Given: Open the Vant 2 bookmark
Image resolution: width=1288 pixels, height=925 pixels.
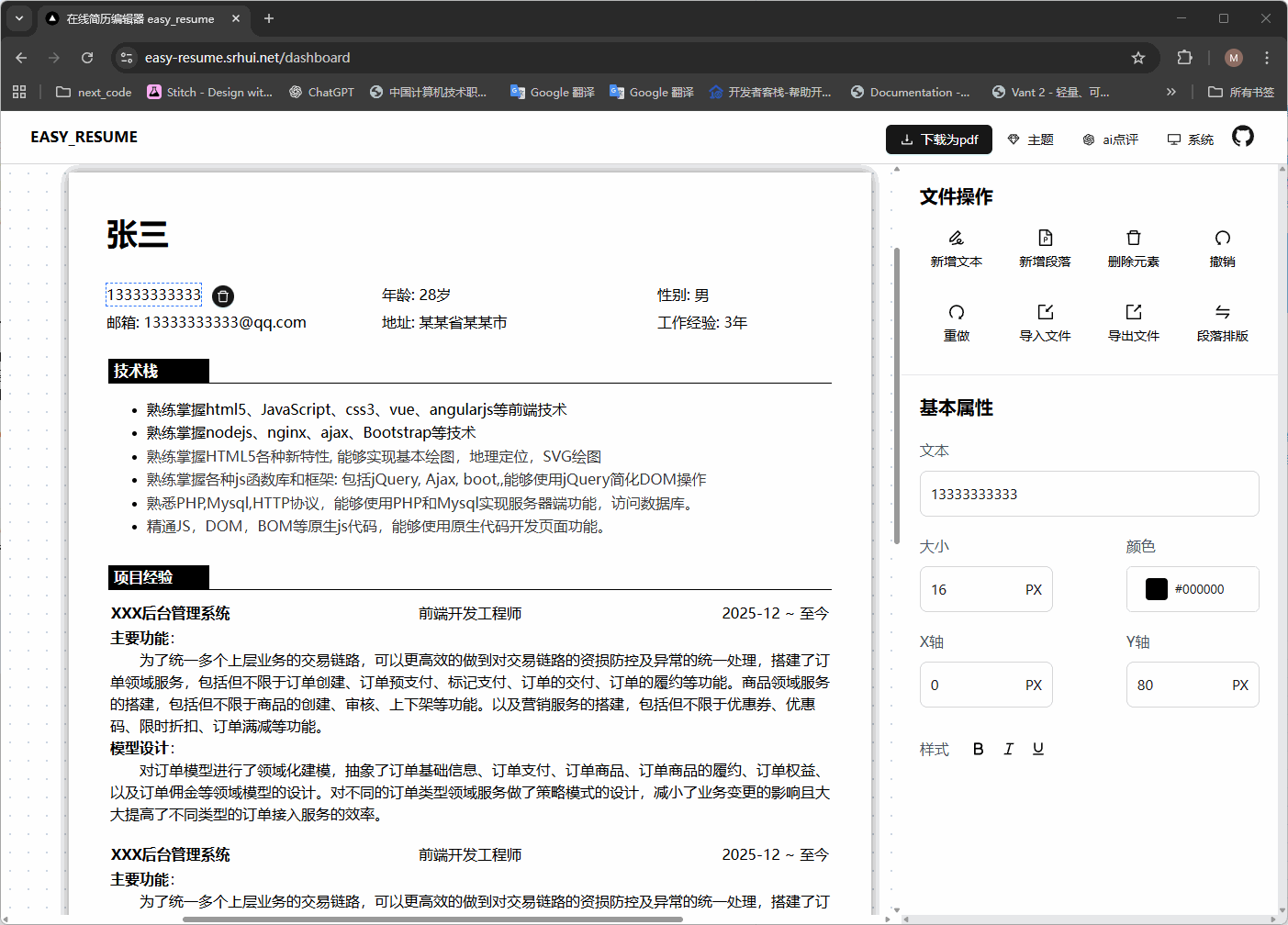Looking at the screenshot, I should click(x=1050, y=92).
